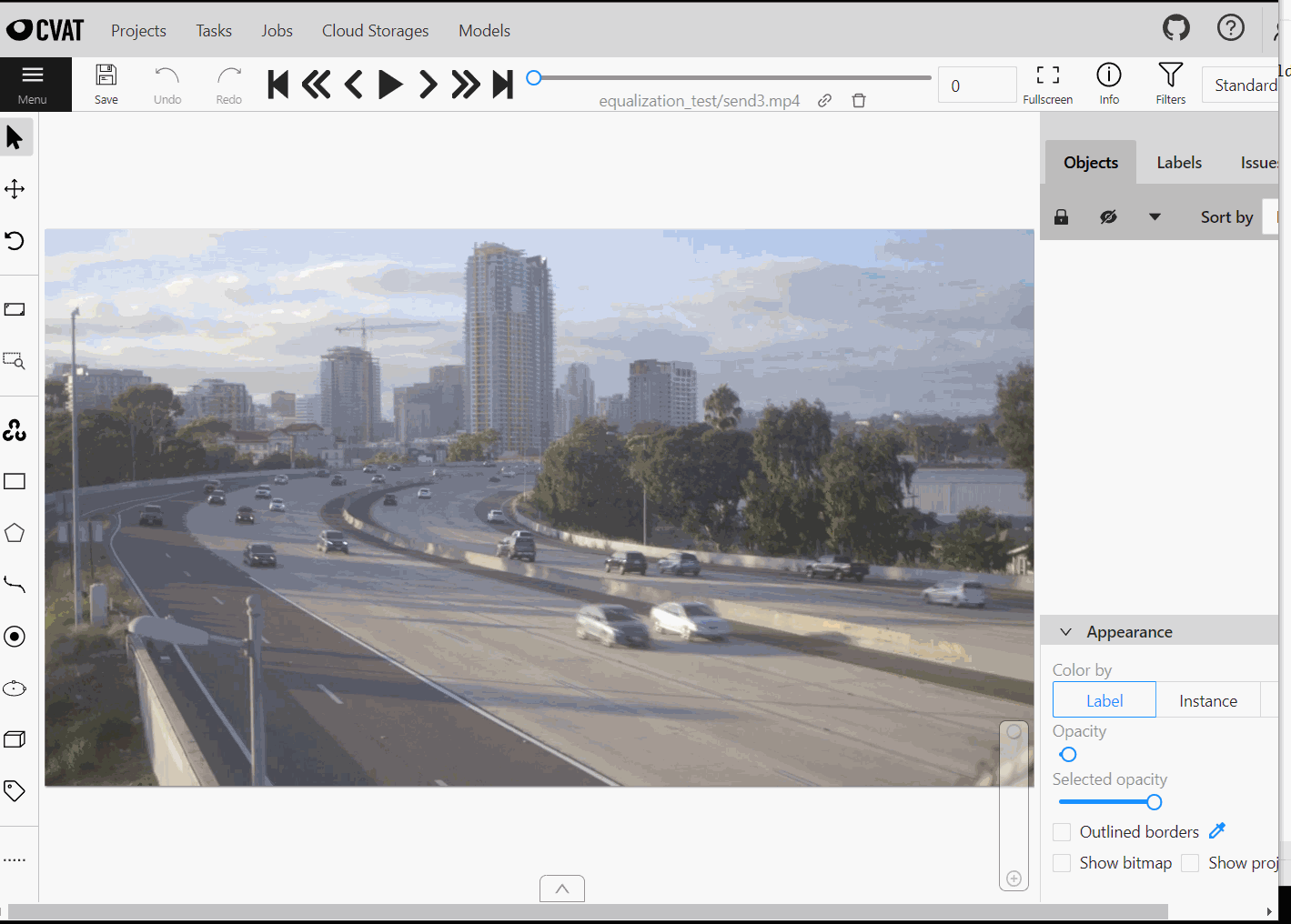This screenshot has width=1291, height=924.
Task: Open the Projects page
Action: [x=138, y=31]
